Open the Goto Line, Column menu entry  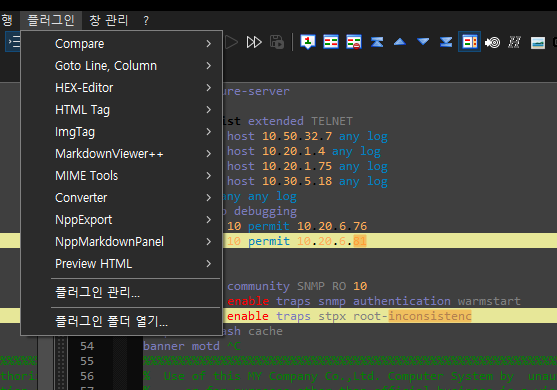tap(121, 66)
